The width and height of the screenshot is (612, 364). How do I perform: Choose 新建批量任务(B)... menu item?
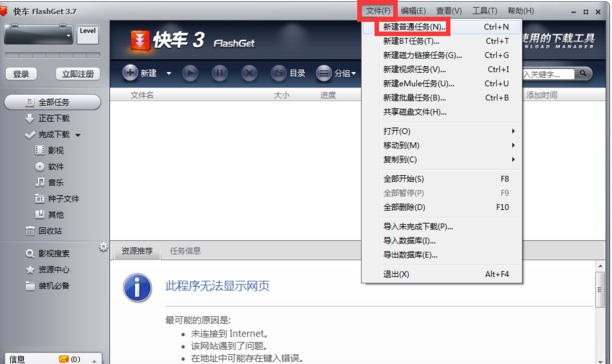click(442, 98)
